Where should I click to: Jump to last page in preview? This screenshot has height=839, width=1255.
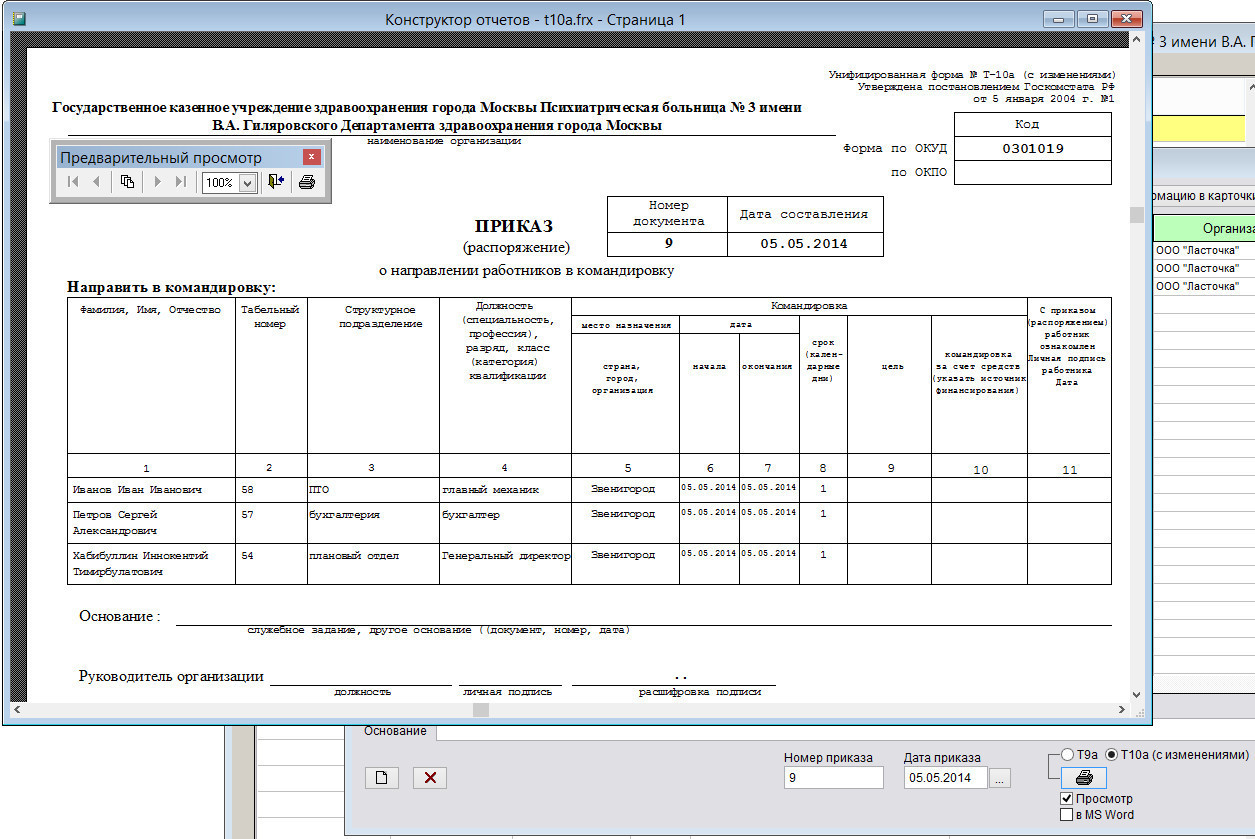pos(181,182)
